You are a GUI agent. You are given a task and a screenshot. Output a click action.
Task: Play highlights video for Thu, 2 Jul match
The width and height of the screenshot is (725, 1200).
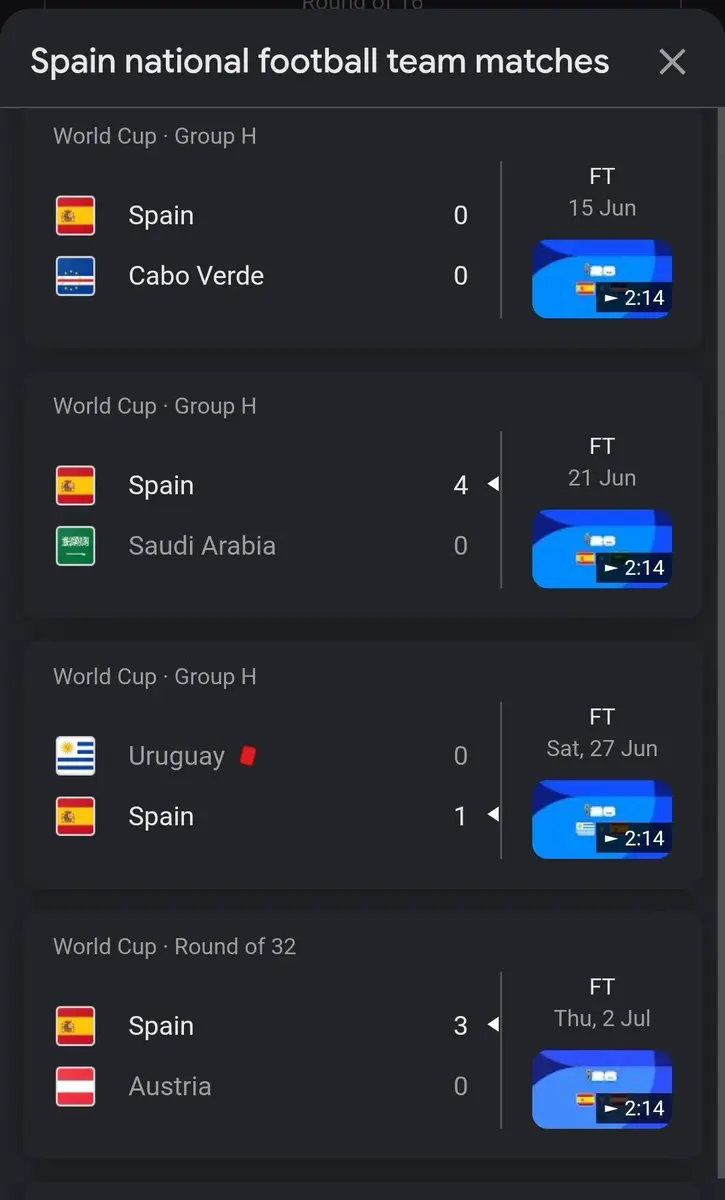(x=602, y=1089)
